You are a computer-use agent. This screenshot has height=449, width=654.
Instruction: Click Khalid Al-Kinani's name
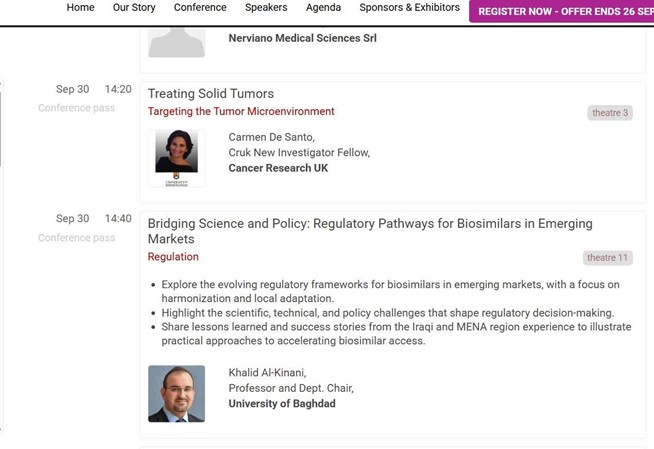coord(267,373)
